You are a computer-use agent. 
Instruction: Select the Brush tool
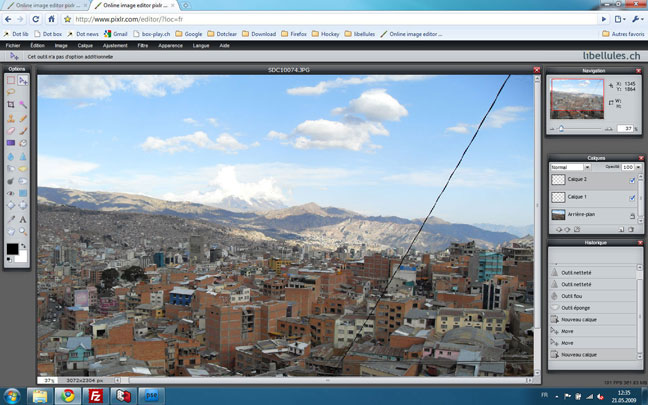pos(23,131)
